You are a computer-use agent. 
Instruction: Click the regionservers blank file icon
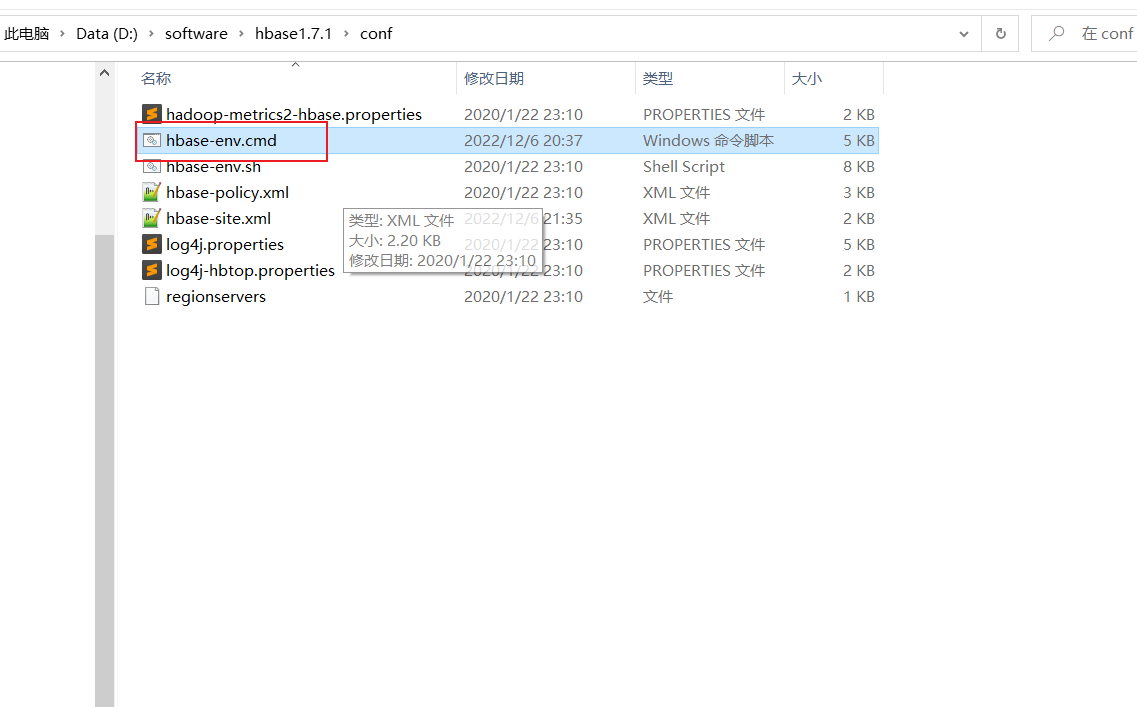[152, 296]
